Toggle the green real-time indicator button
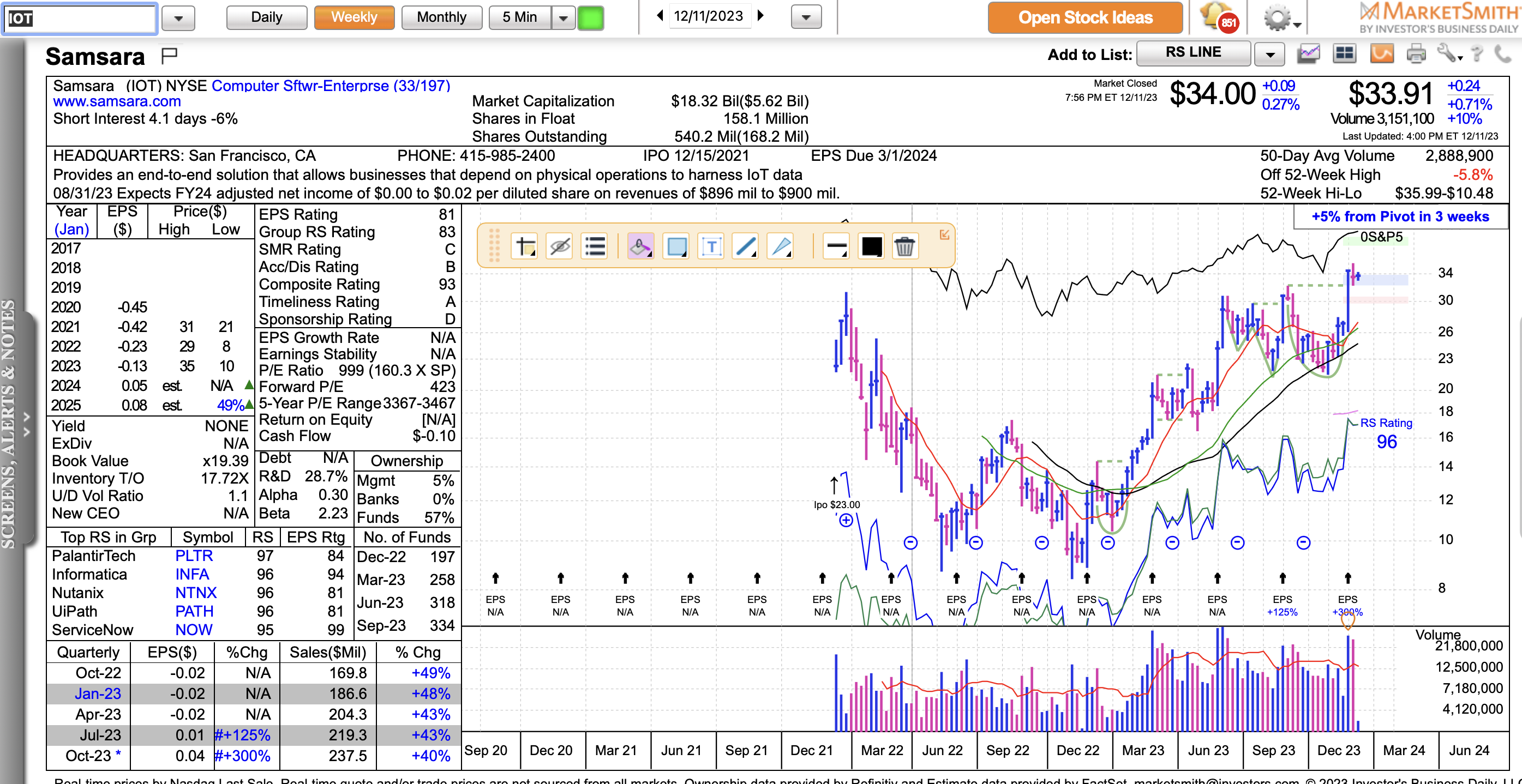 [x=590, y=17]
